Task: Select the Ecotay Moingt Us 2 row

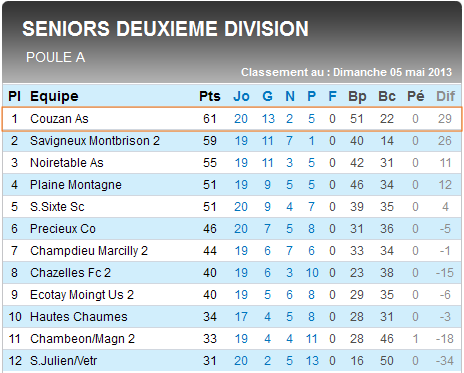Action: pos(232,295)
